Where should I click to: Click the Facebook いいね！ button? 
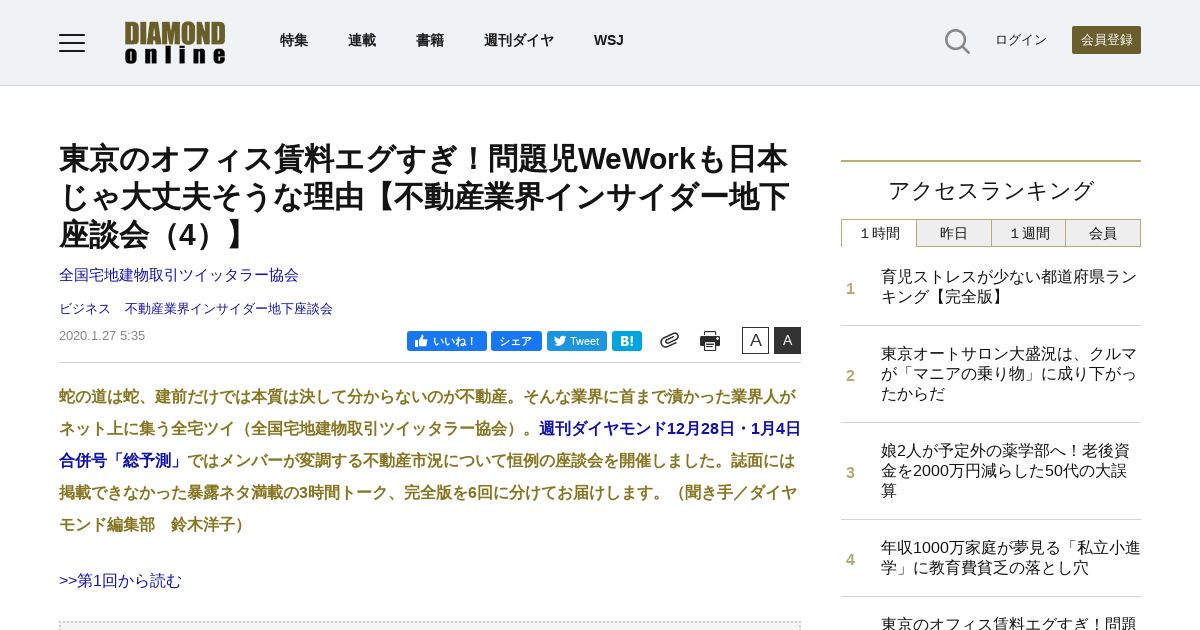pyautogui.click(x=447, y=341)
